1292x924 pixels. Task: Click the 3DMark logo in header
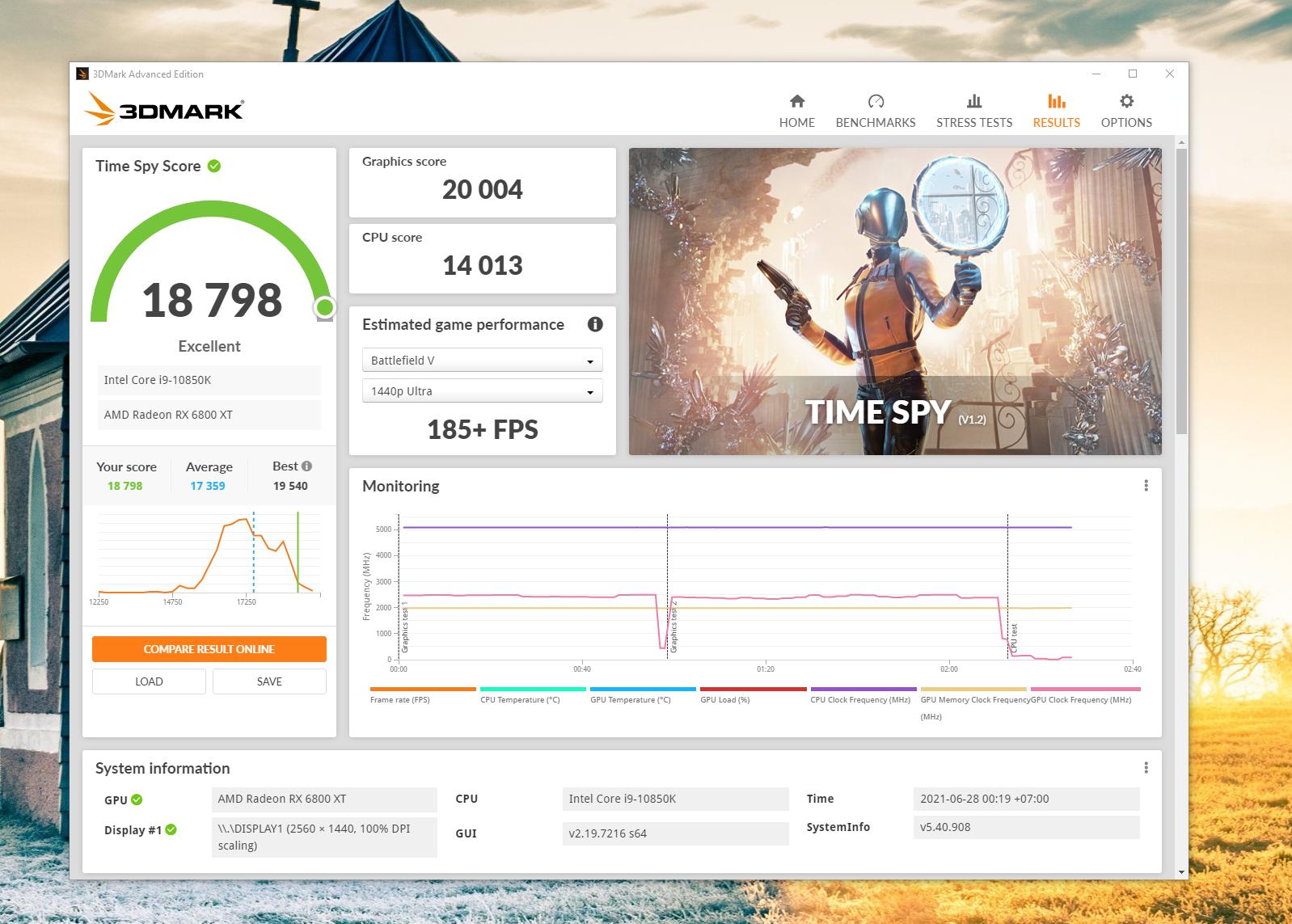[x=165, y=108]
